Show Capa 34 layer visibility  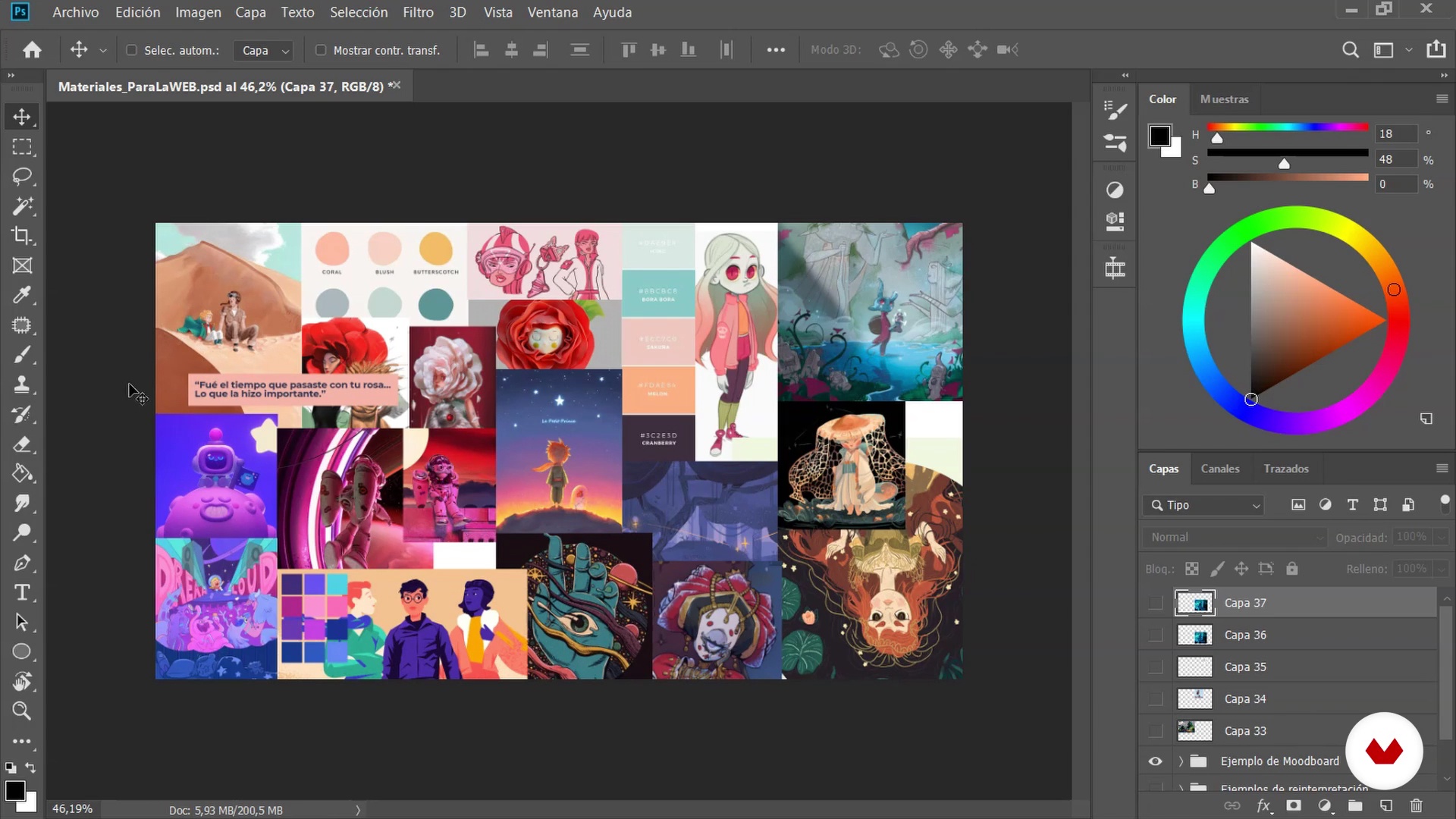(x=1155, y=698)
